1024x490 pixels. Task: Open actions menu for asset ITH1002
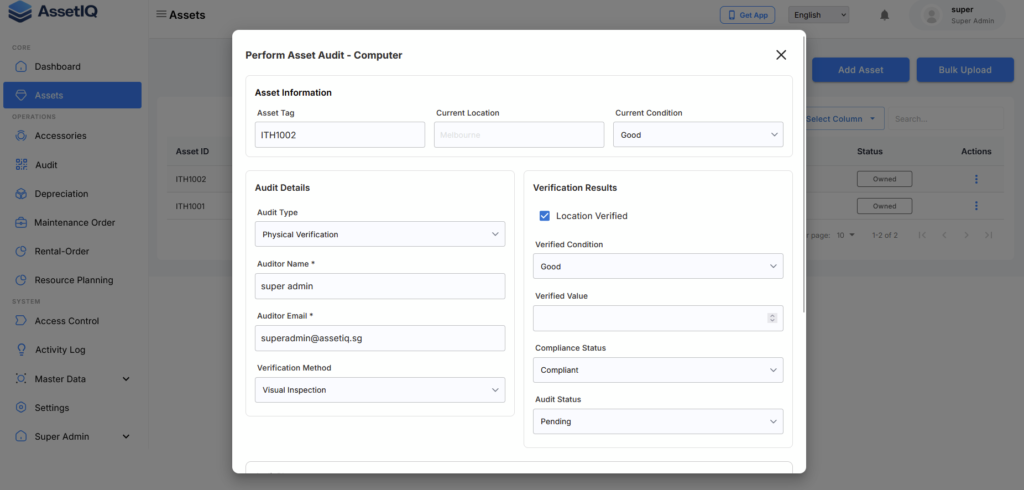coord(976,179)
